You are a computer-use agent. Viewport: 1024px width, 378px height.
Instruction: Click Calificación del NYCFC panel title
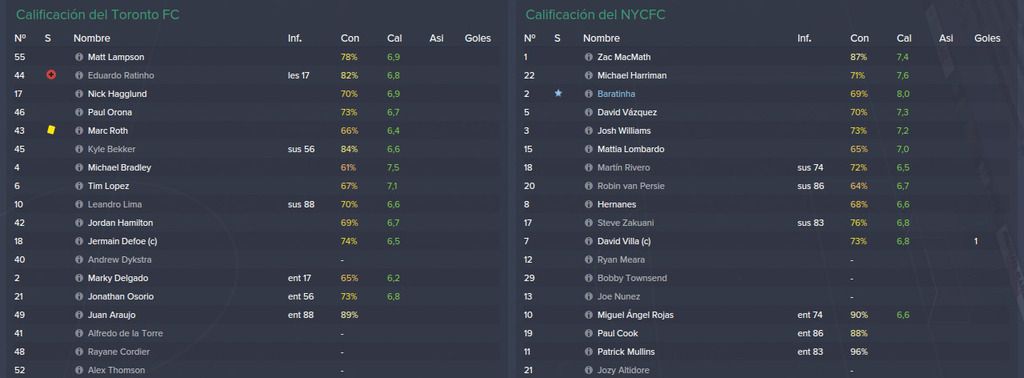595,14
